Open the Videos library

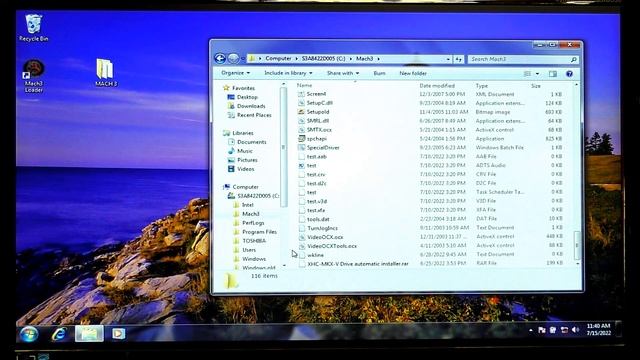click(x=246, y=169)
